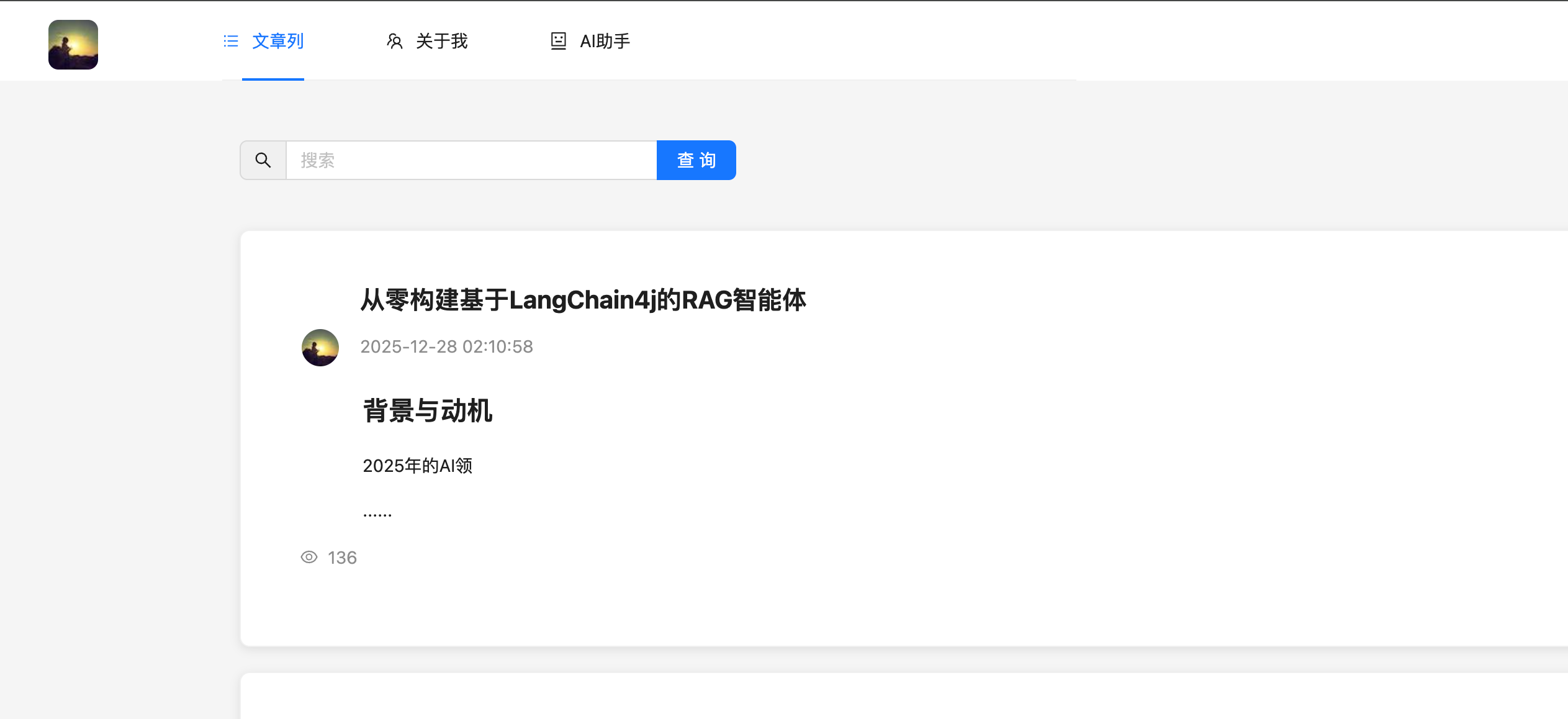Click the magnifier icon in the search bar

coord(263,160)
